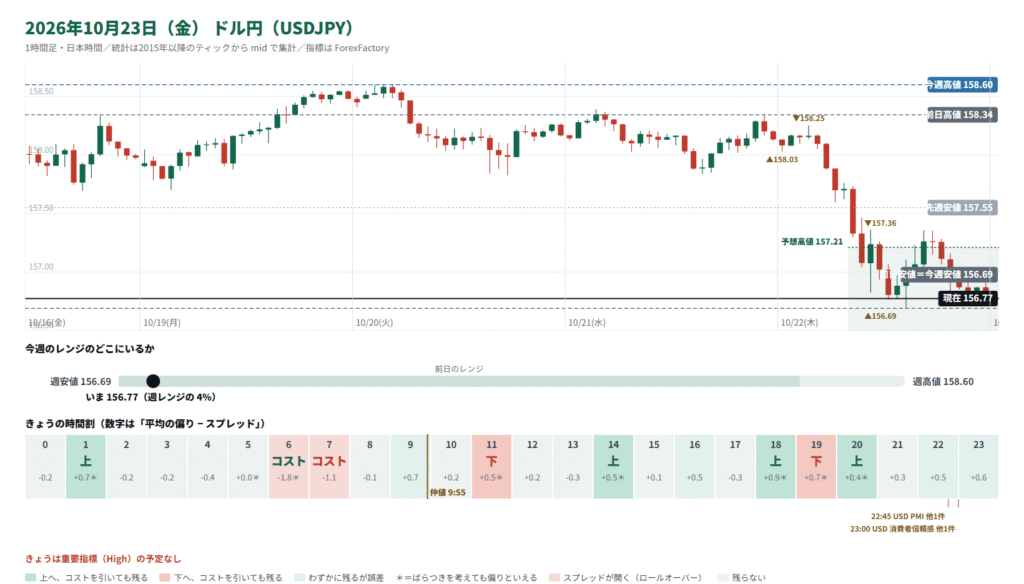Select the hour 23 cell showing +0.6

[x=978, y=466]
